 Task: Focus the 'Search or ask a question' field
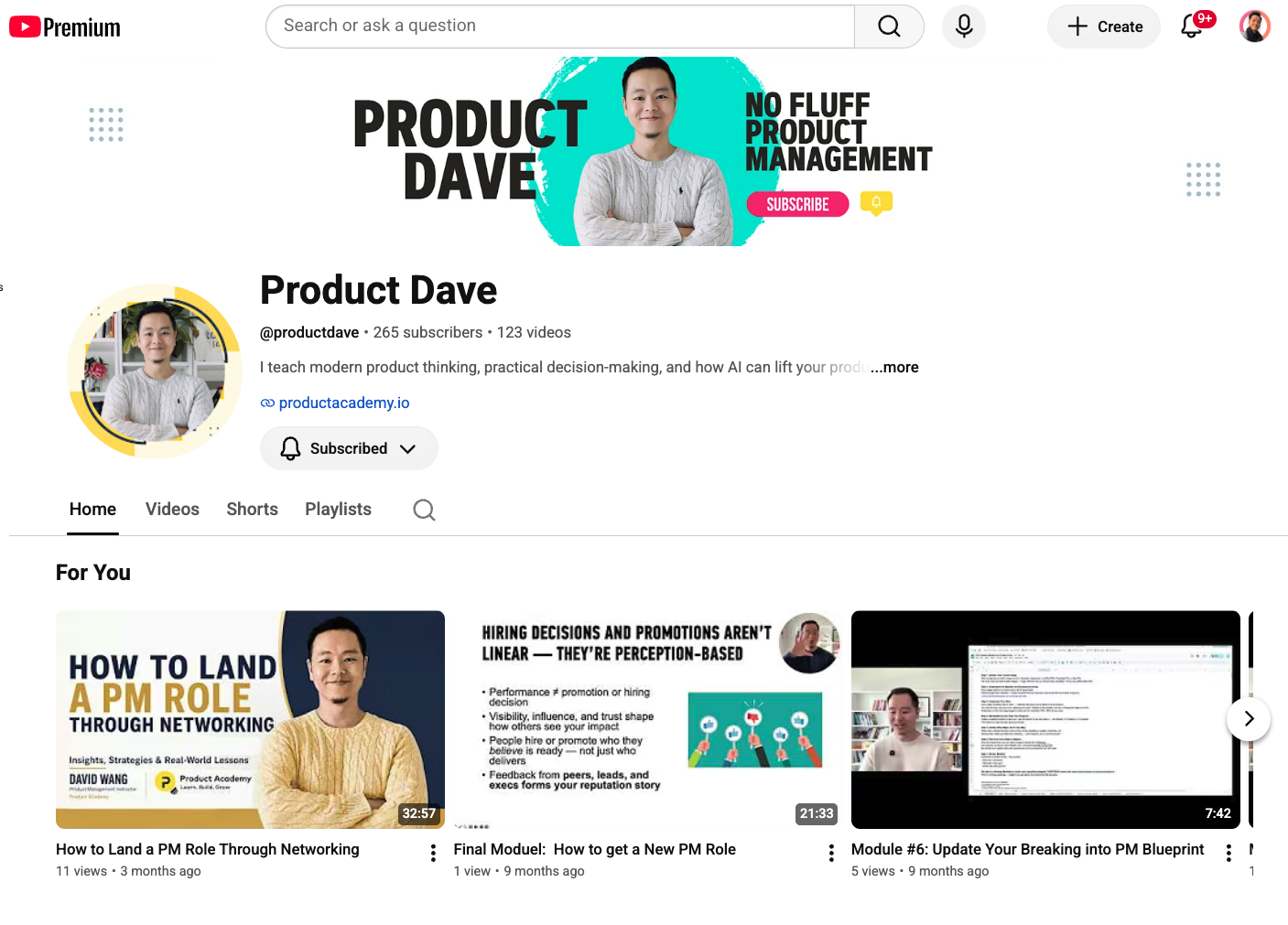560,27
